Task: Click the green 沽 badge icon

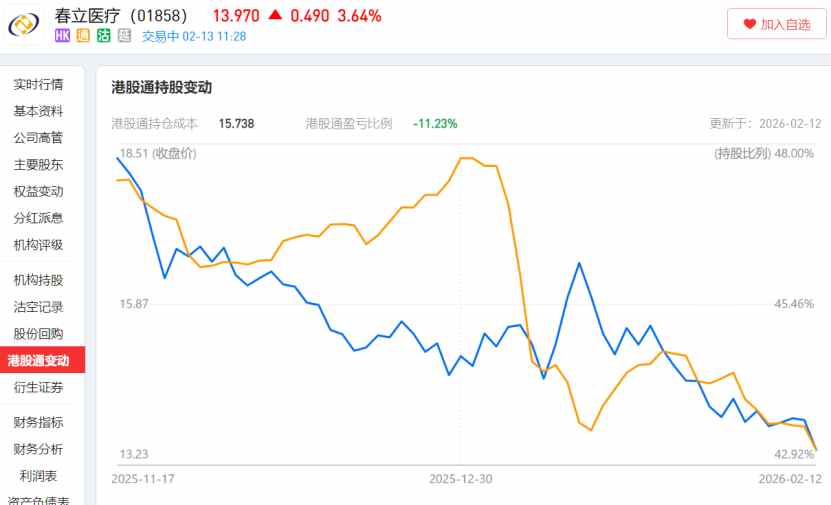Action: [103, 36]
